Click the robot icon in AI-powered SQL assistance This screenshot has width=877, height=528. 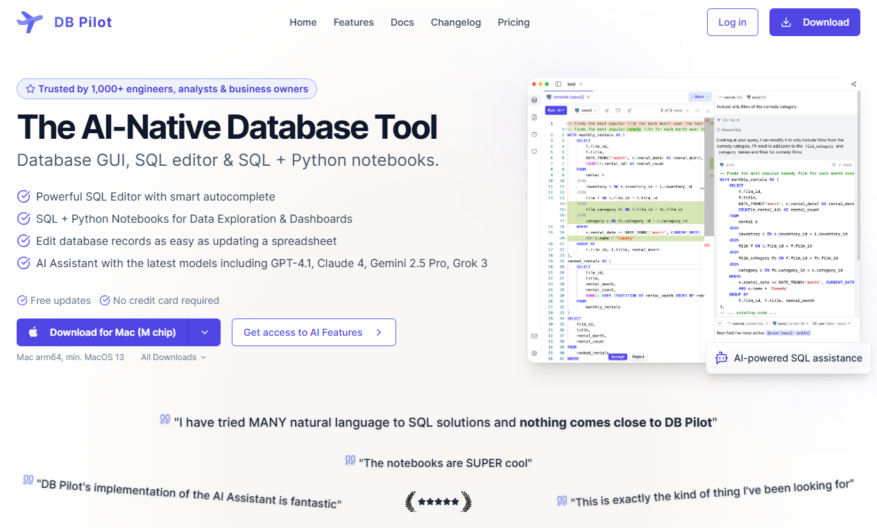722,358
